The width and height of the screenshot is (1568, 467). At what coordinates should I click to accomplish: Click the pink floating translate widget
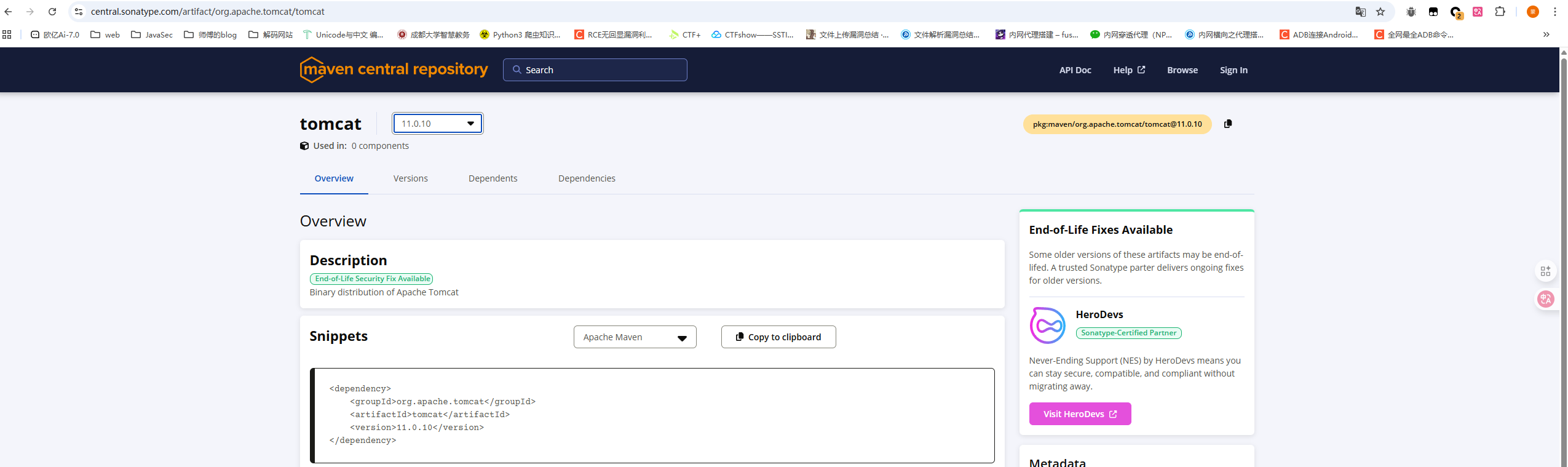point(1545,299)
